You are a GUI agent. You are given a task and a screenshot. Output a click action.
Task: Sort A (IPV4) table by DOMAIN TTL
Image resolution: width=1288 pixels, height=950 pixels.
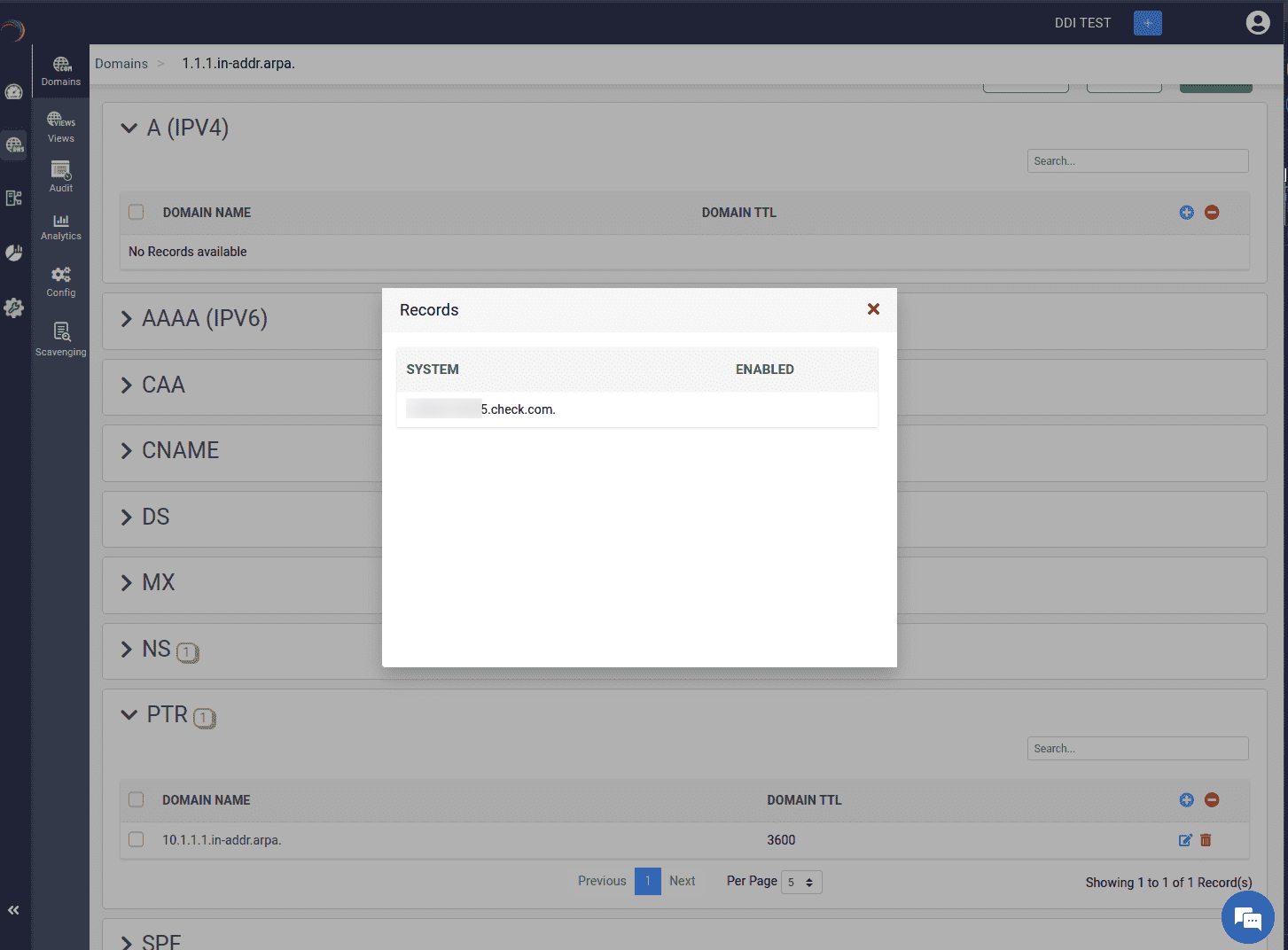tap(739, 213)
